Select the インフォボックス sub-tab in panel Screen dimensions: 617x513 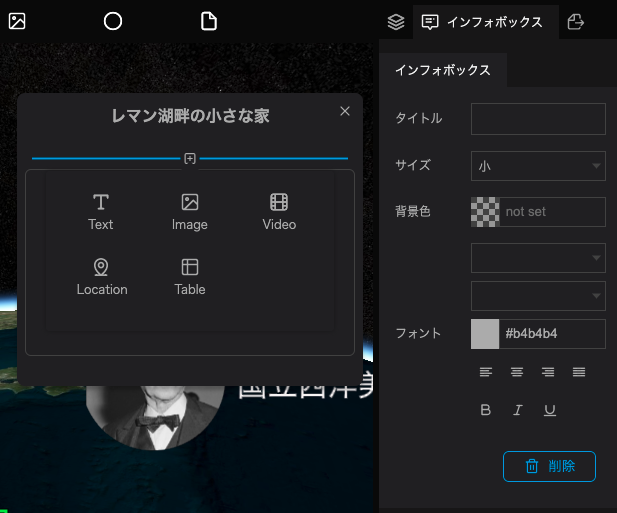[443, 70]
